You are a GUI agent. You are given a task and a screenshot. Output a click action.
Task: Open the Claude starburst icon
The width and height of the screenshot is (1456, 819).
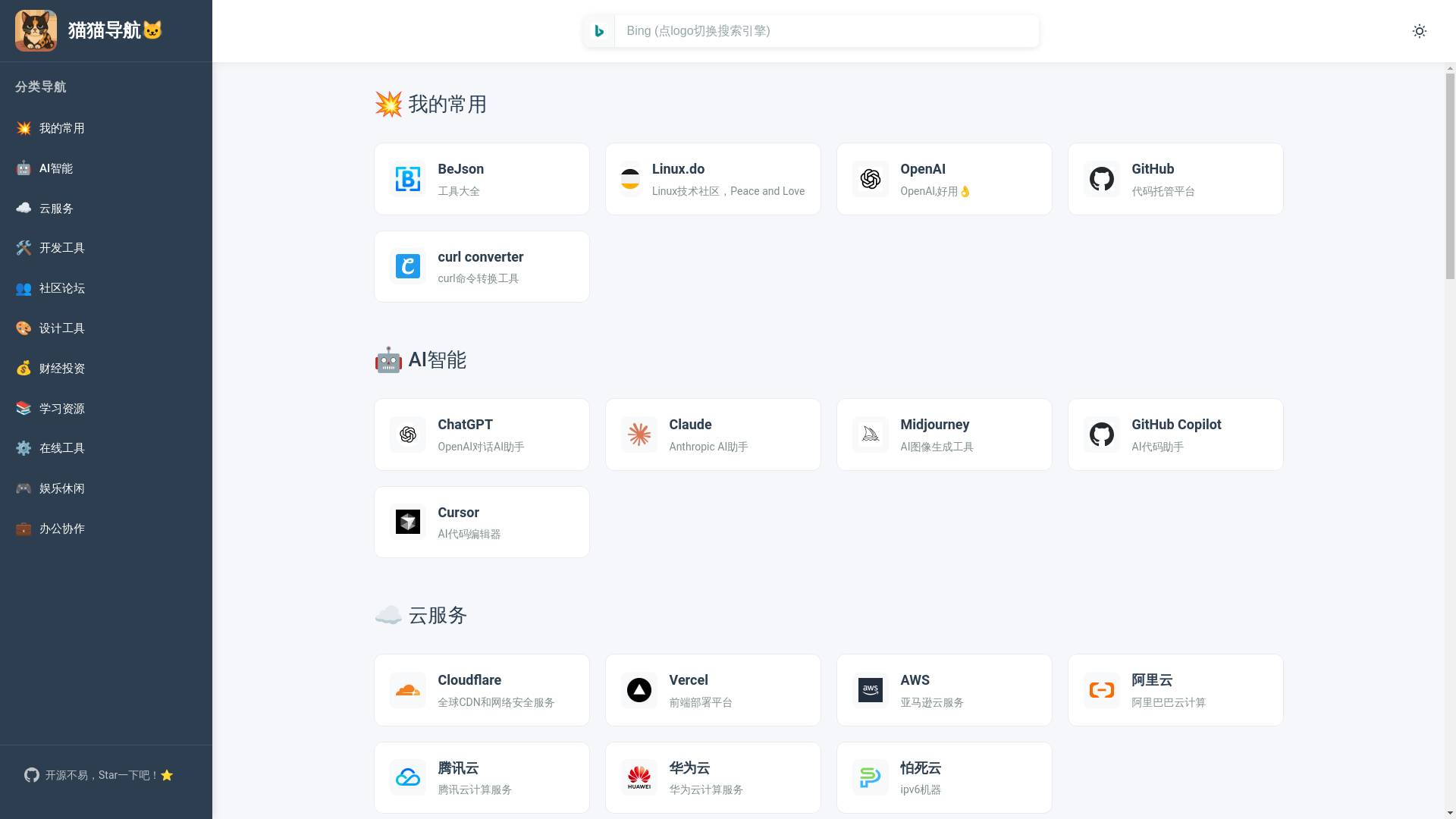tap(639, 435)
